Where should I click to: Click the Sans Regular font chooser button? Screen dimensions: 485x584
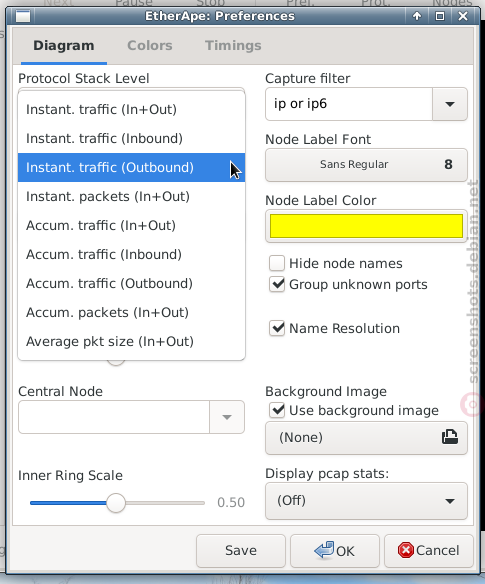pos(366,165)
